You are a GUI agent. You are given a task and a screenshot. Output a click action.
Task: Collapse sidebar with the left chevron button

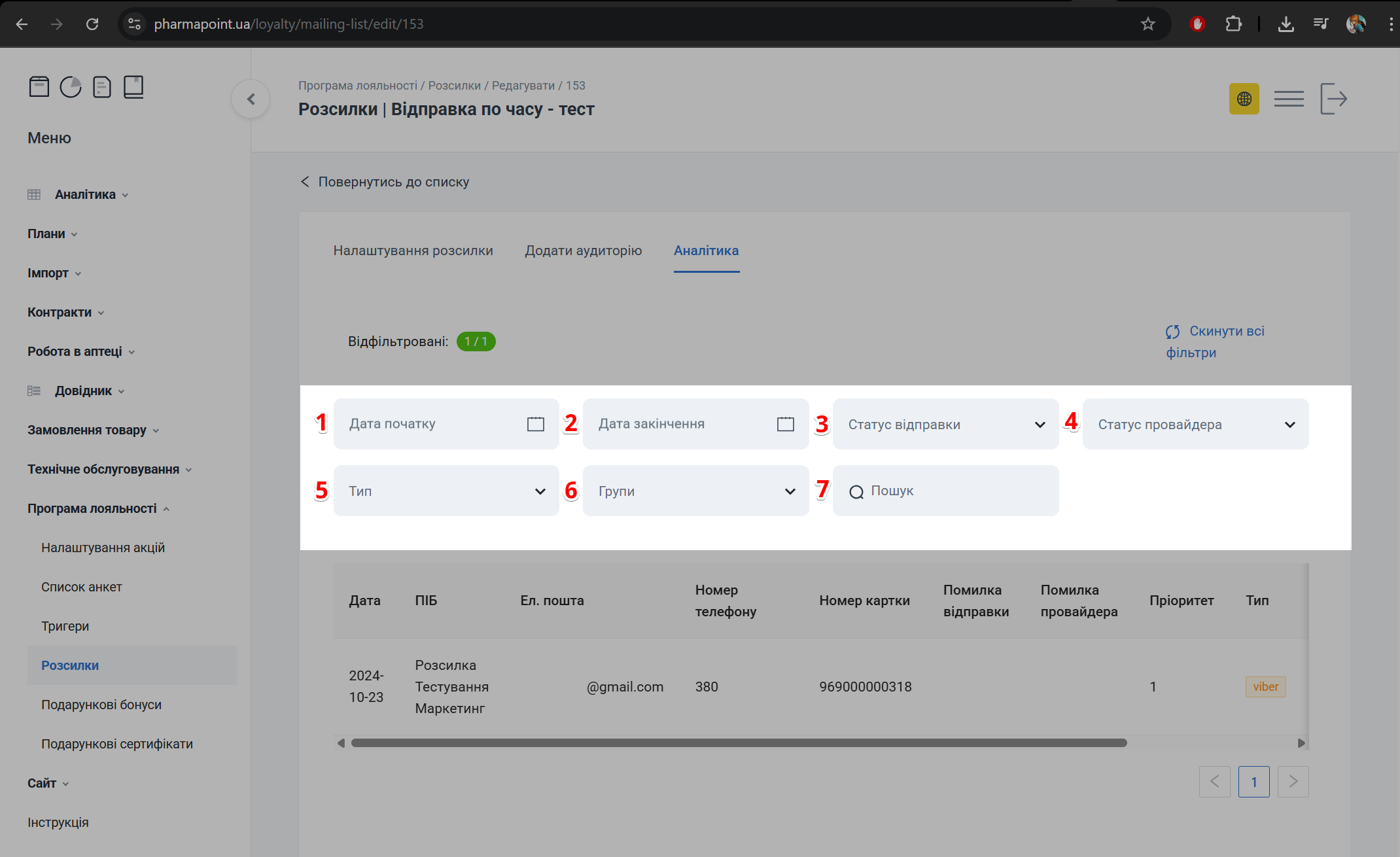click(251, 99)
